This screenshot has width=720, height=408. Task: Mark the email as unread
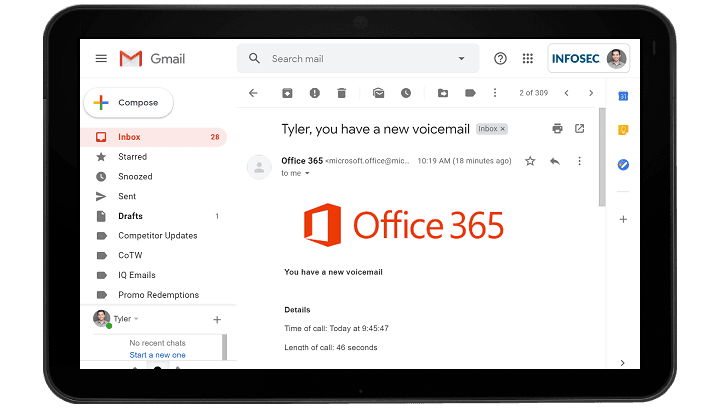click(x=378, y=93)
